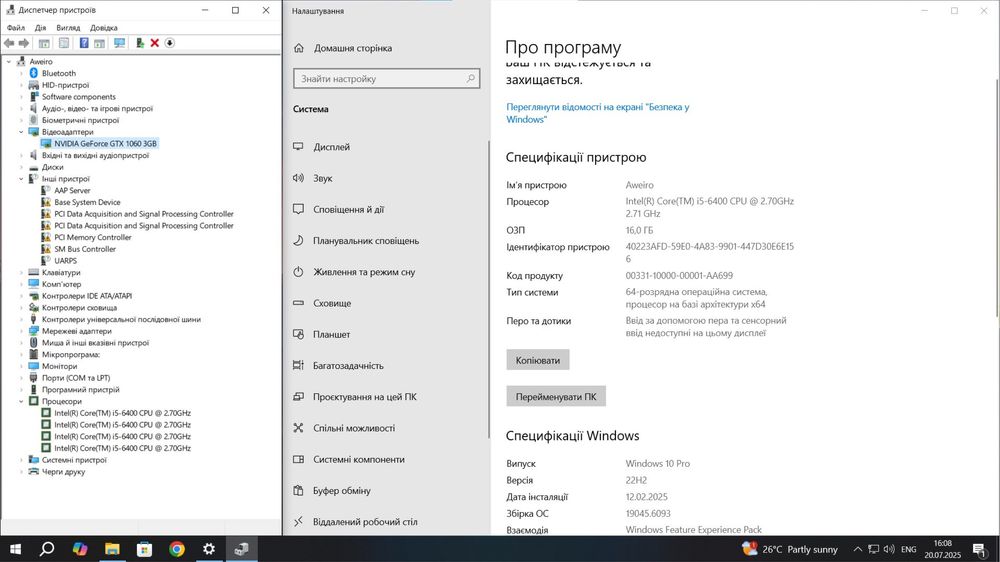Select Контролери IDE ATA/ATAPI category
This screenshot has height=562, width=1000.
[x=87, y=297]
